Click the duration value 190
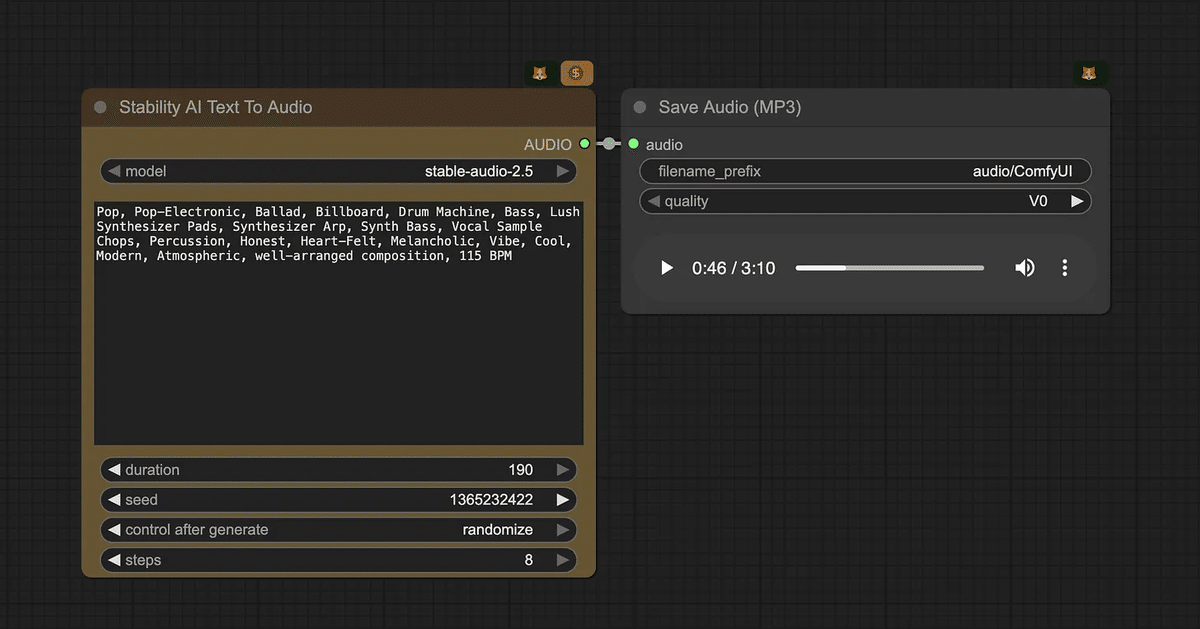This screenshot has width=1200, height=629. 520,469
